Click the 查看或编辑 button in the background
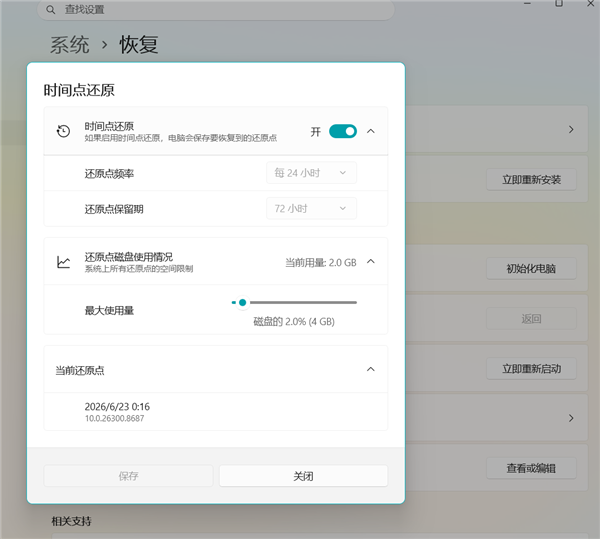 click(x=532, y=468)
